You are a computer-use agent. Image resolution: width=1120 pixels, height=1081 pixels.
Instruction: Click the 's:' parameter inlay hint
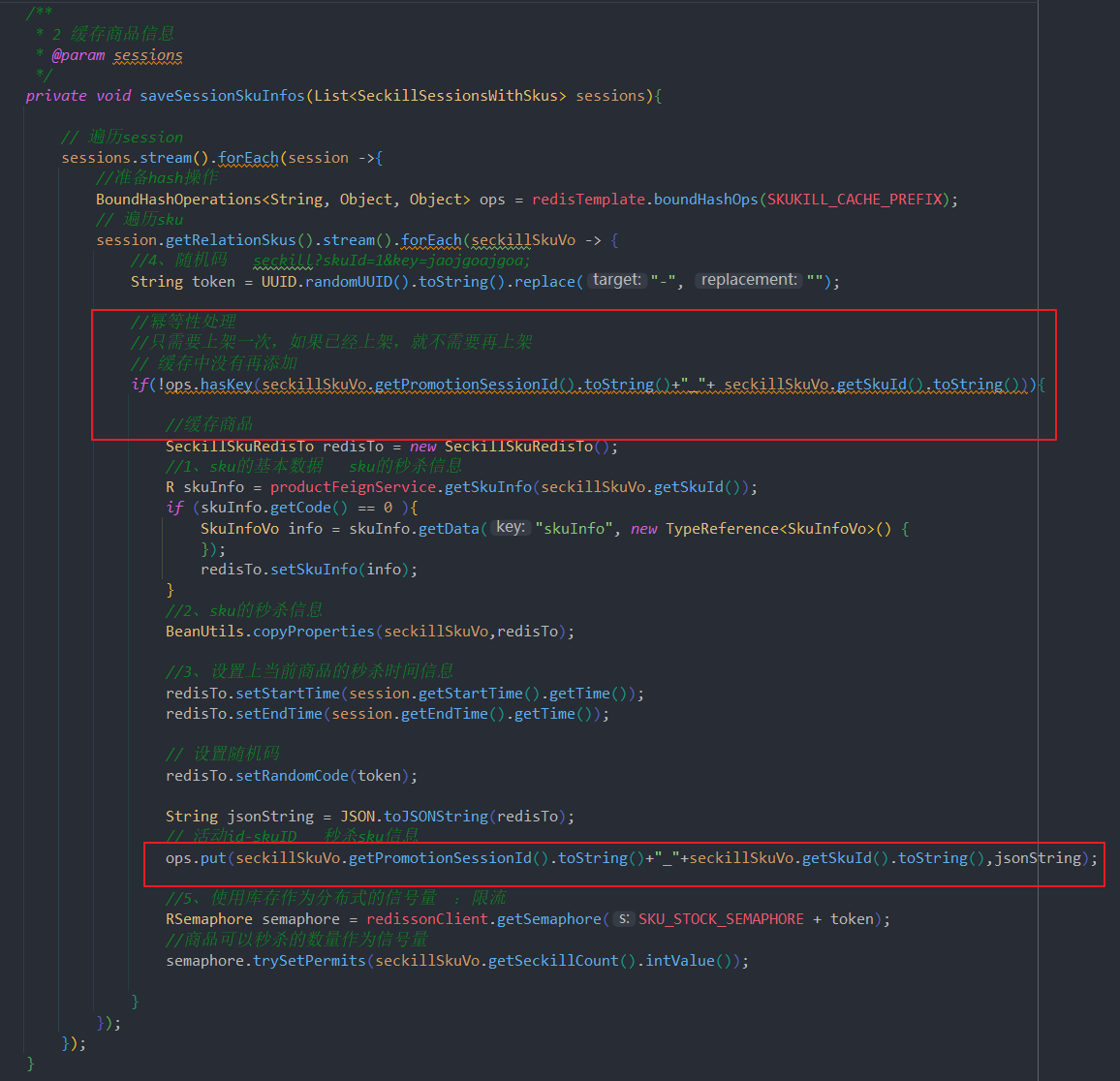click(624, 919)
